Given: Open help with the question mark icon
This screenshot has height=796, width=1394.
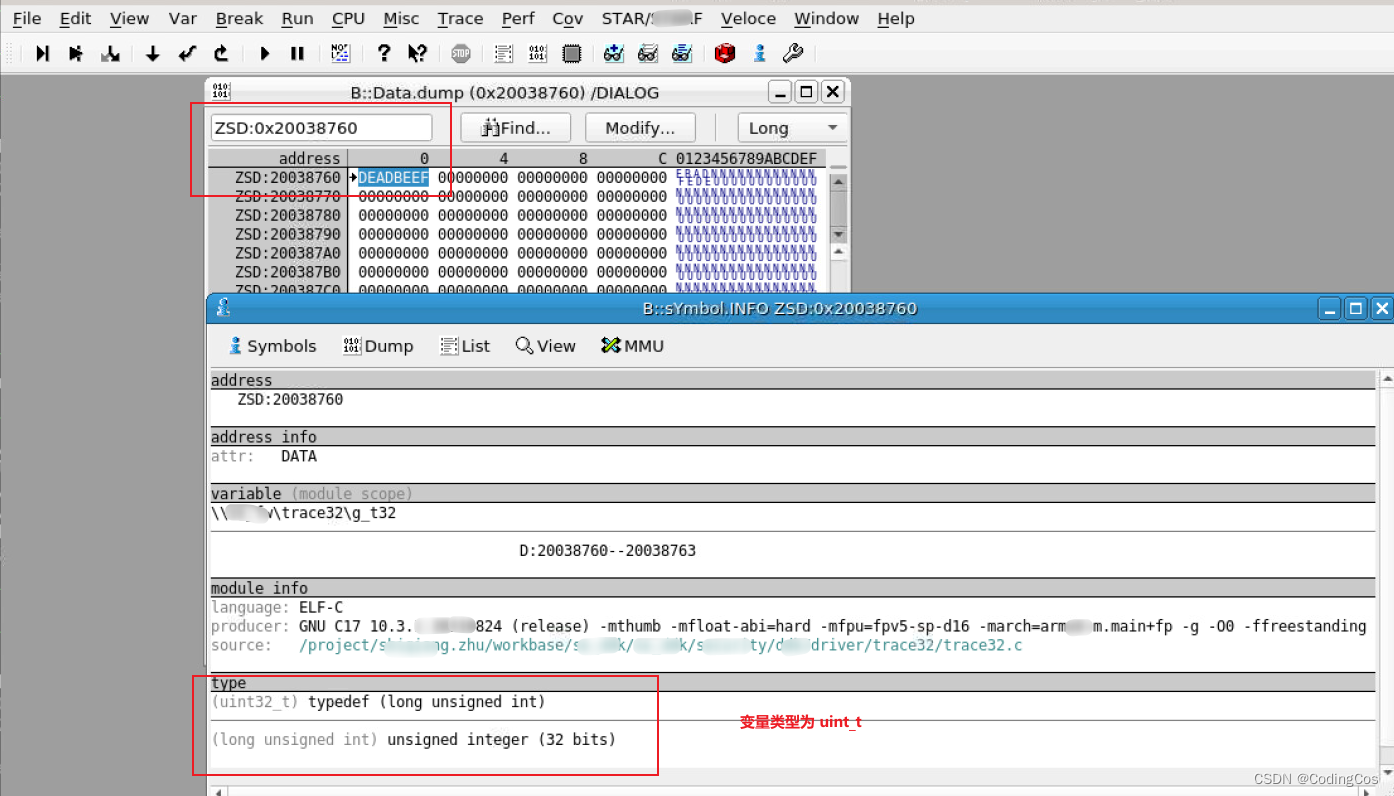Looking at the screenshot, I should pyautogui.click(x=384, y=53).
